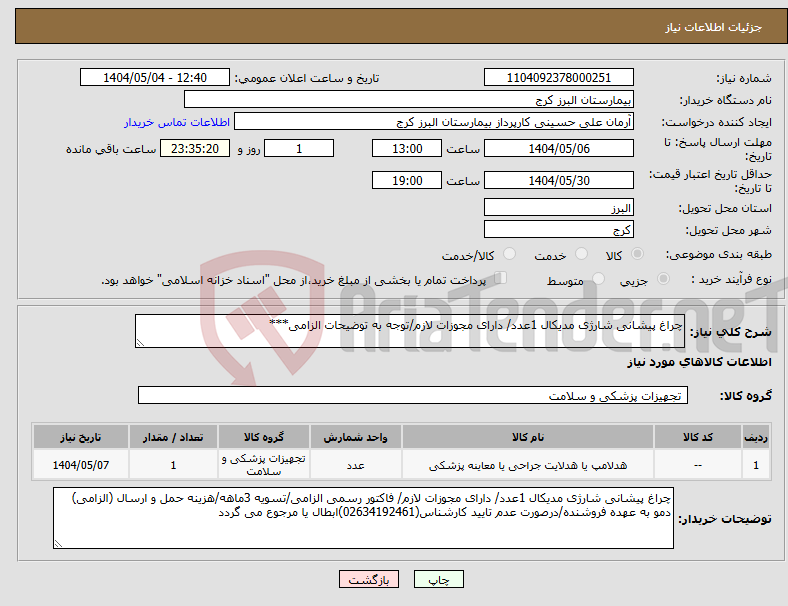Select the خدمت radio button
Screen dimensions: 788x606
point(581,254)
